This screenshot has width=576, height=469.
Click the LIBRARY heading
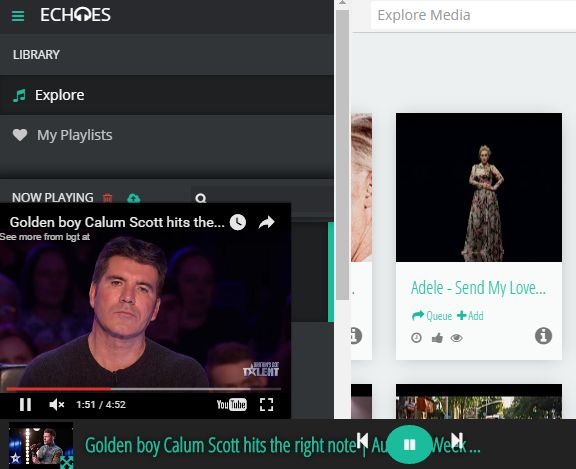click(x=36, y=55)
